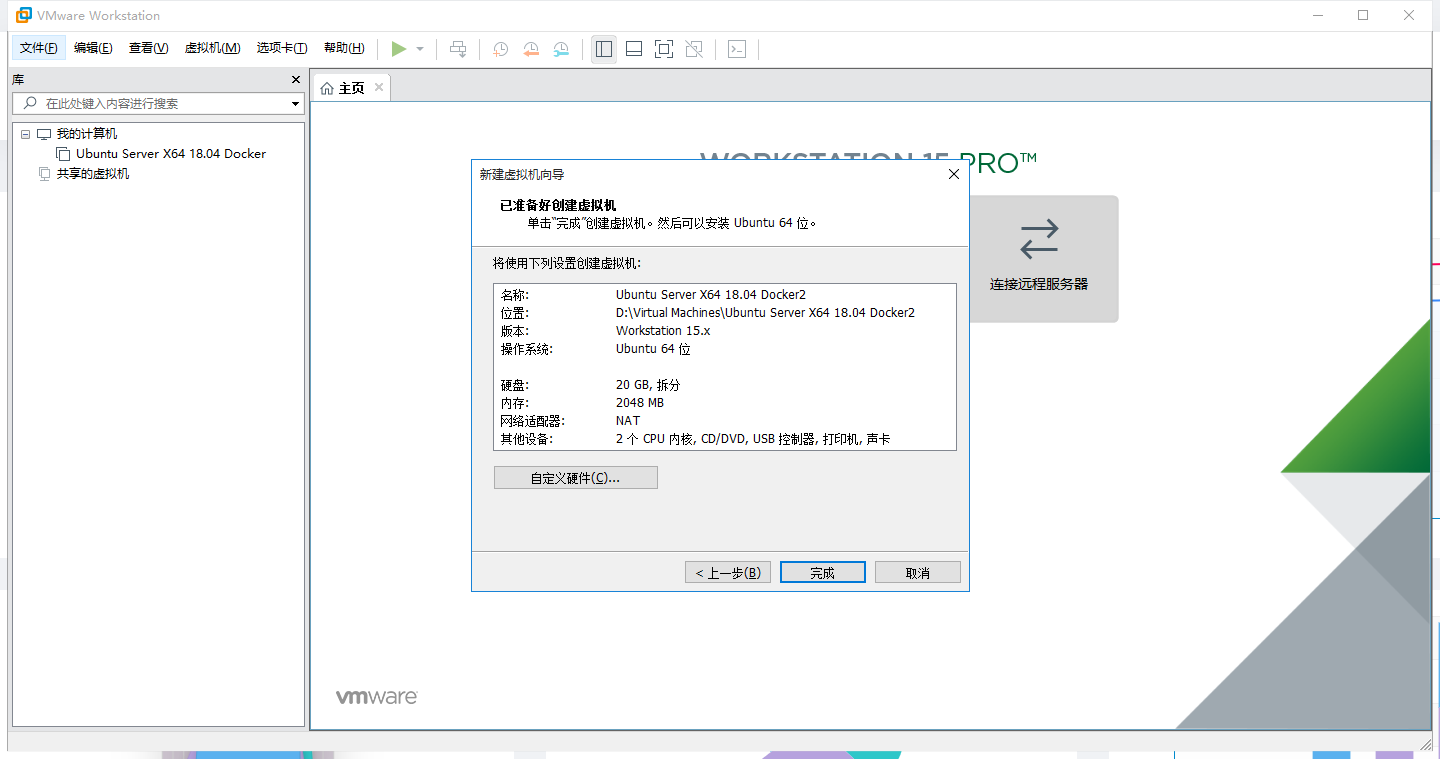
Task: Click the Unity mode toolbar icon
Action: (694, 49)
